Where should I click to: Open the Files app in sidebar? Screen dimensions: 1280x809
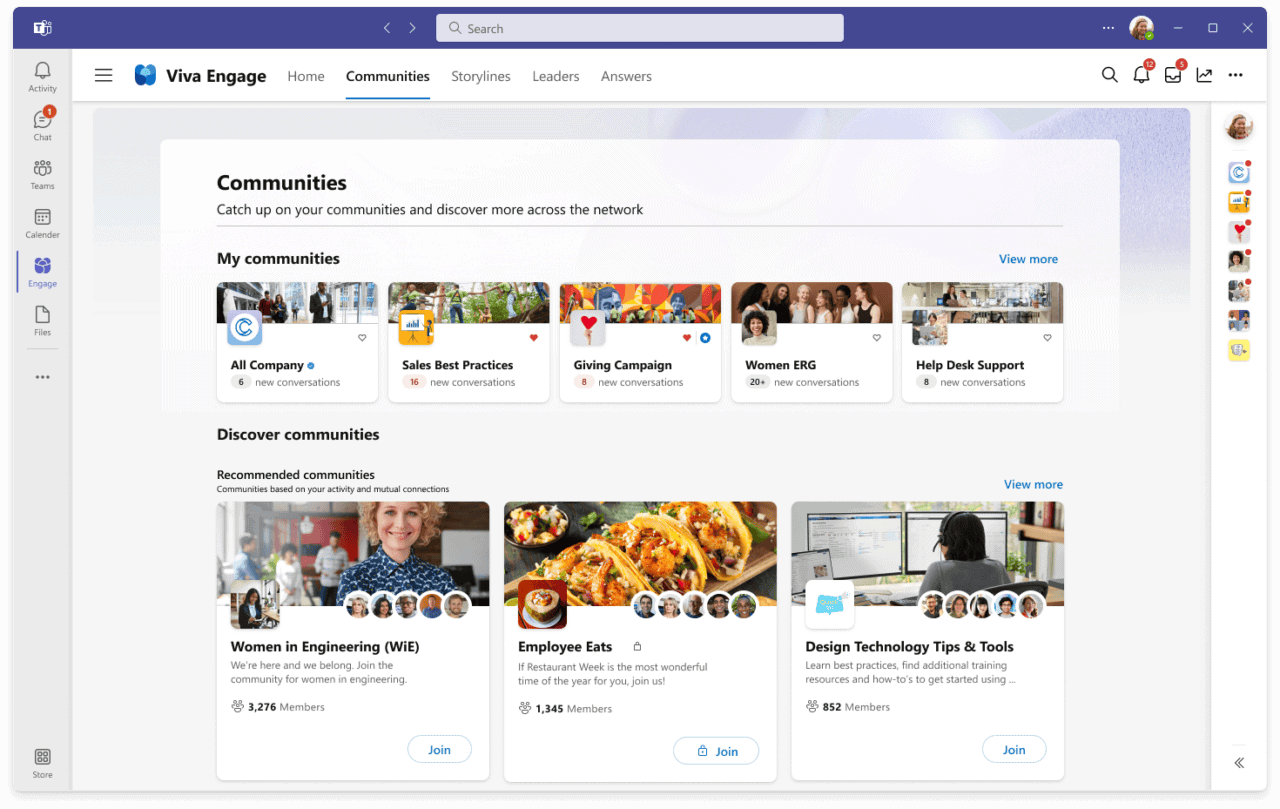[42, 320]
